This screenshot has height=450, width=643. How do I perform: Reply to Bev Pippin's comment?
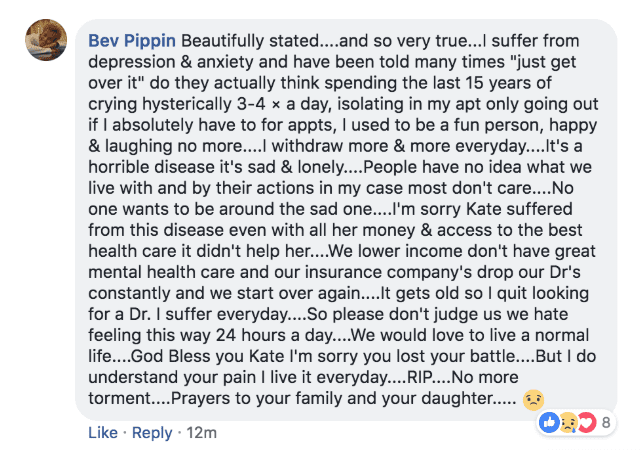(152, 433)
